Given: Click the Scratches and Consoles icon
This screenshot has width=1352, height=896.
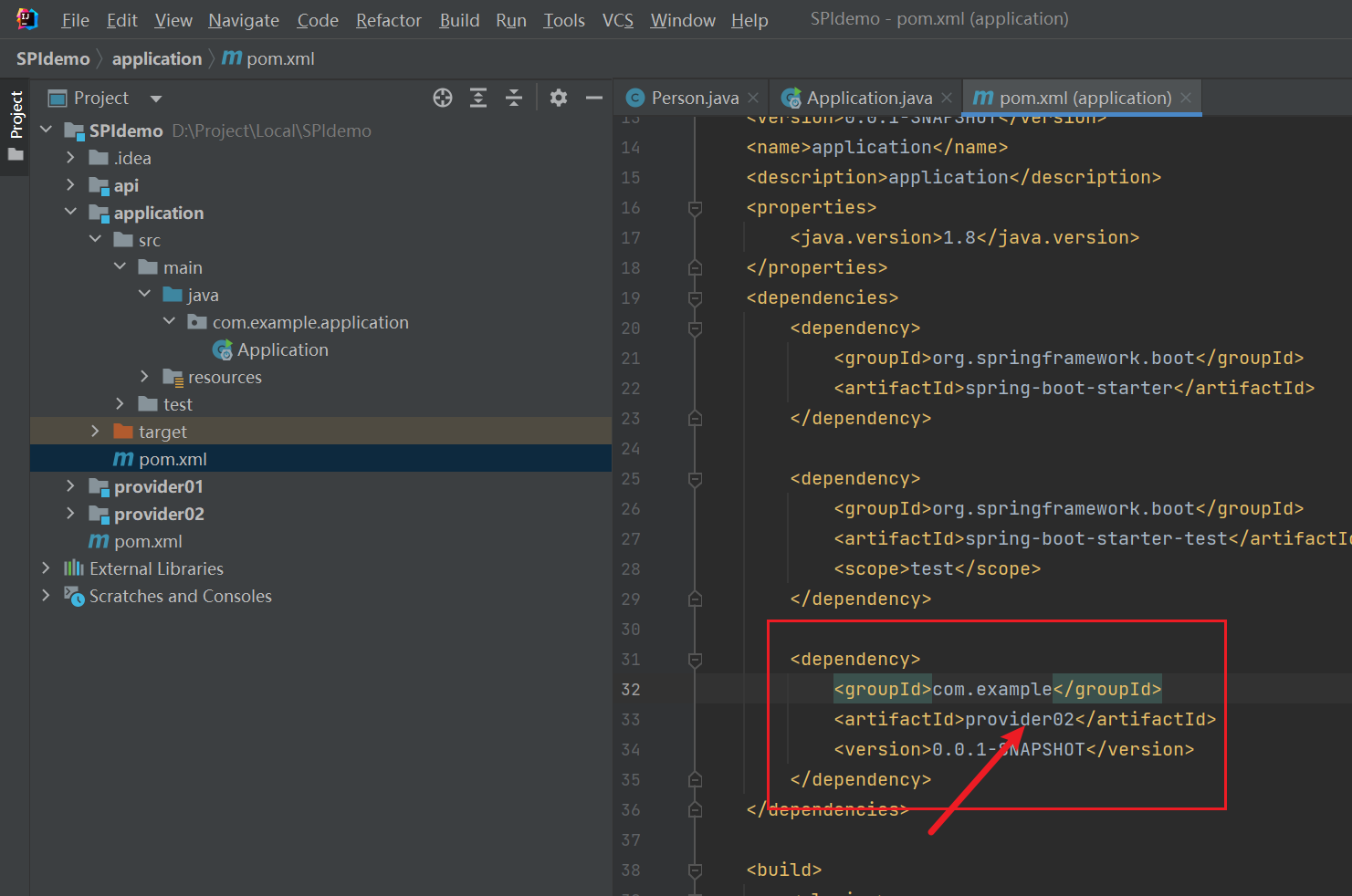Looking at the screenshot, I should (74, 596).
